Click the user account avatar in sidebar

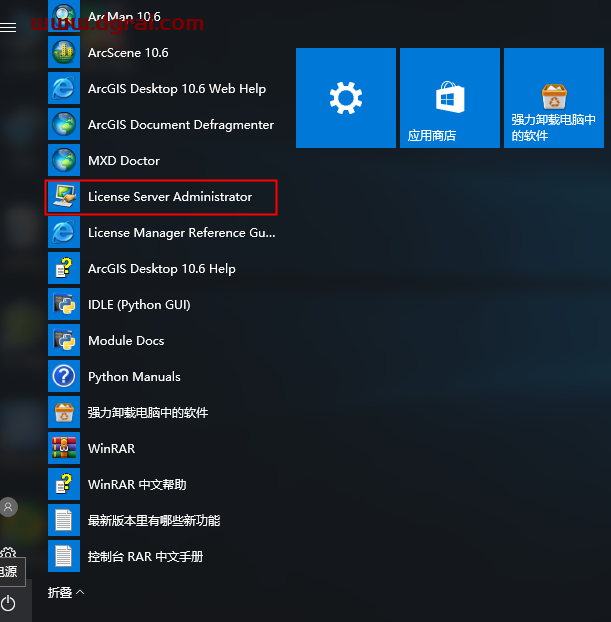click(x=9, y=507)
